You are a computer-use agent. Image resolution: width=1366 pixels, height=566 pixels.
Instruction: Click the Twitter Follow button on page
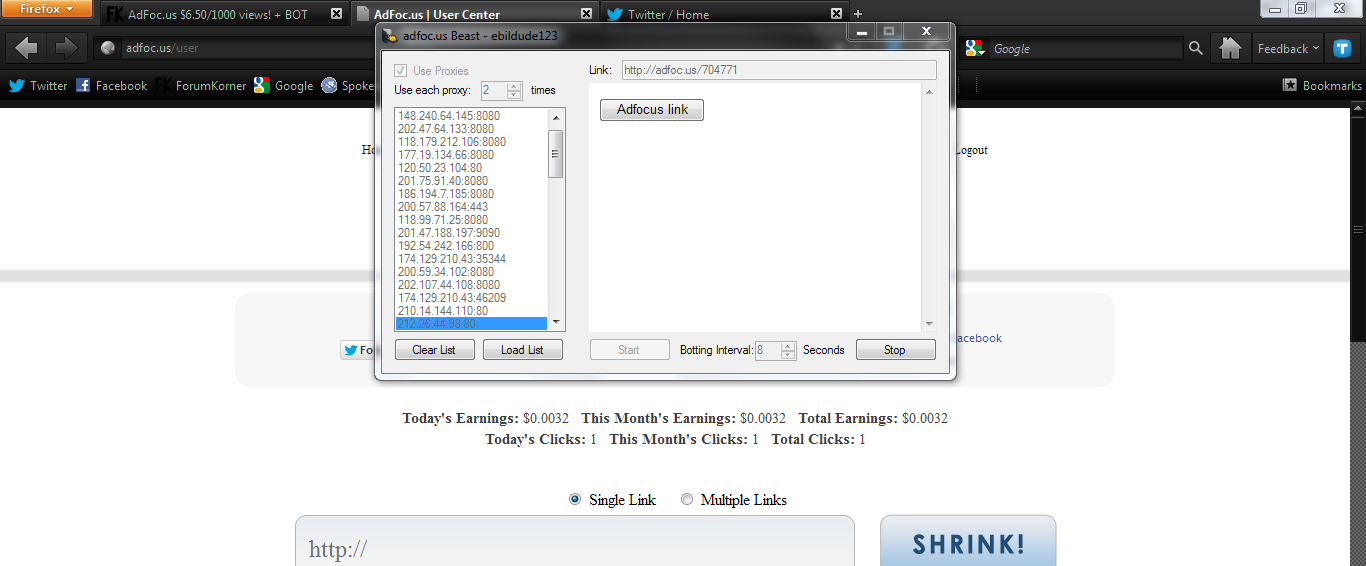(x=358, y=350)
